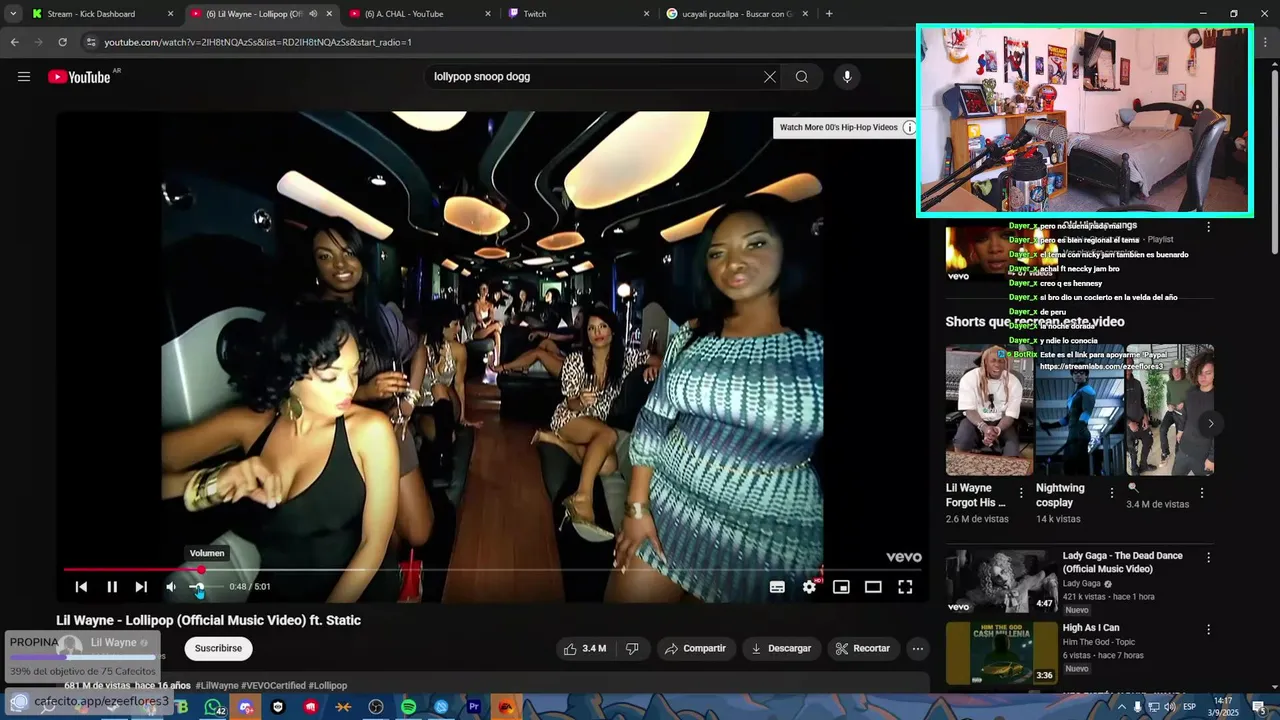Open tab search dropdown arrow
Viewport: 1280px width, 720px height.
coord(13,14)
